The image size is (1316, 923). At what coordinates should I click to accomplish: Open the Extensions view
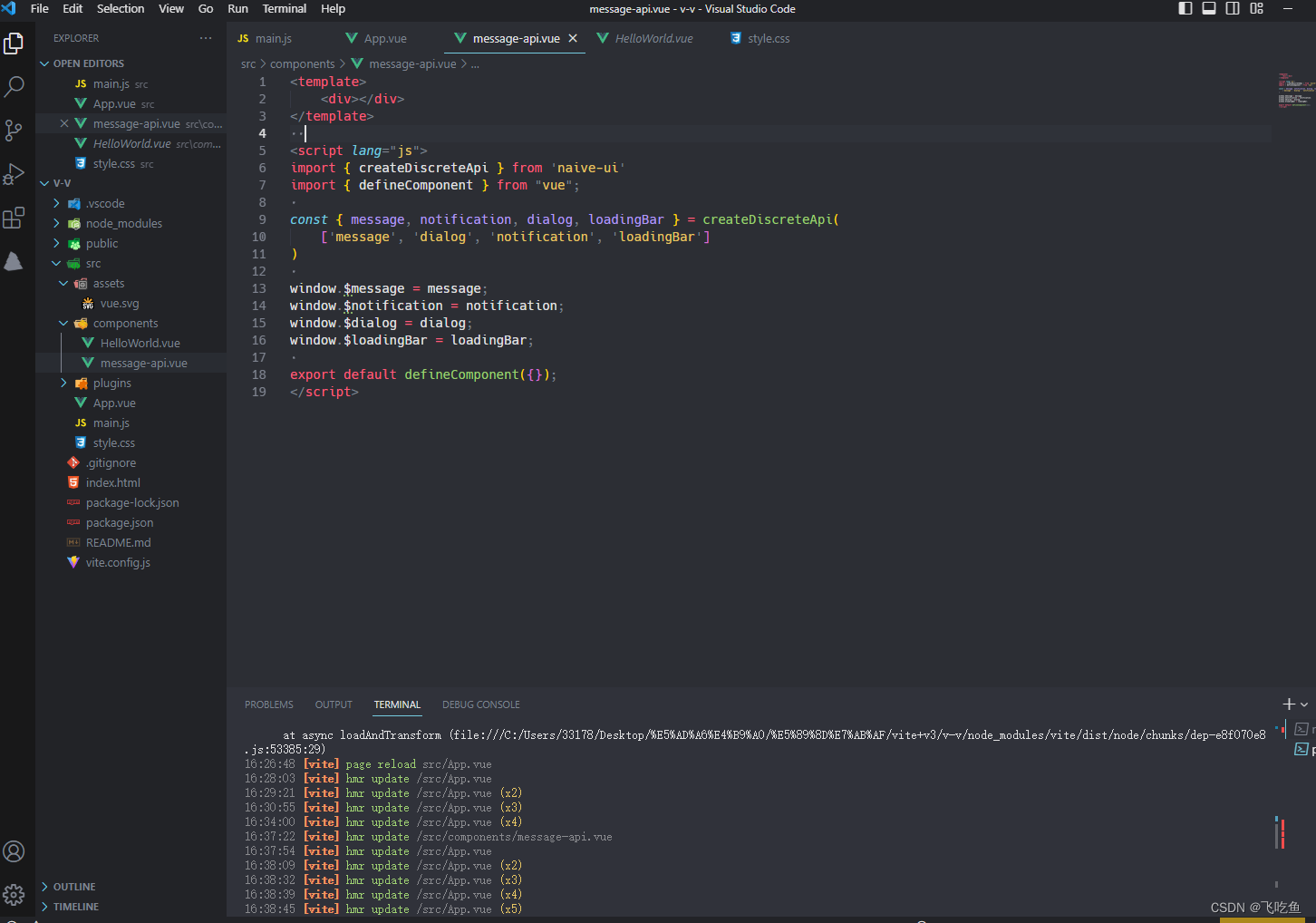point(14,218)
